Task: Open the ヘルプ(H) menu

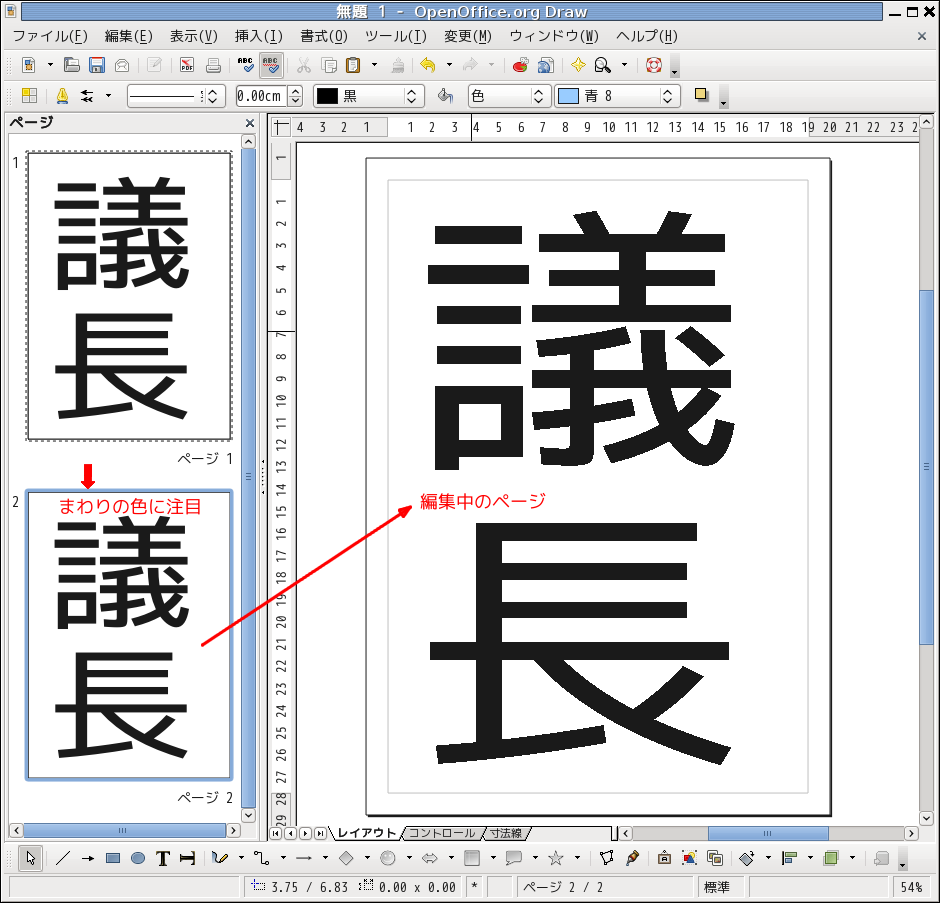Action: point(647,36)
